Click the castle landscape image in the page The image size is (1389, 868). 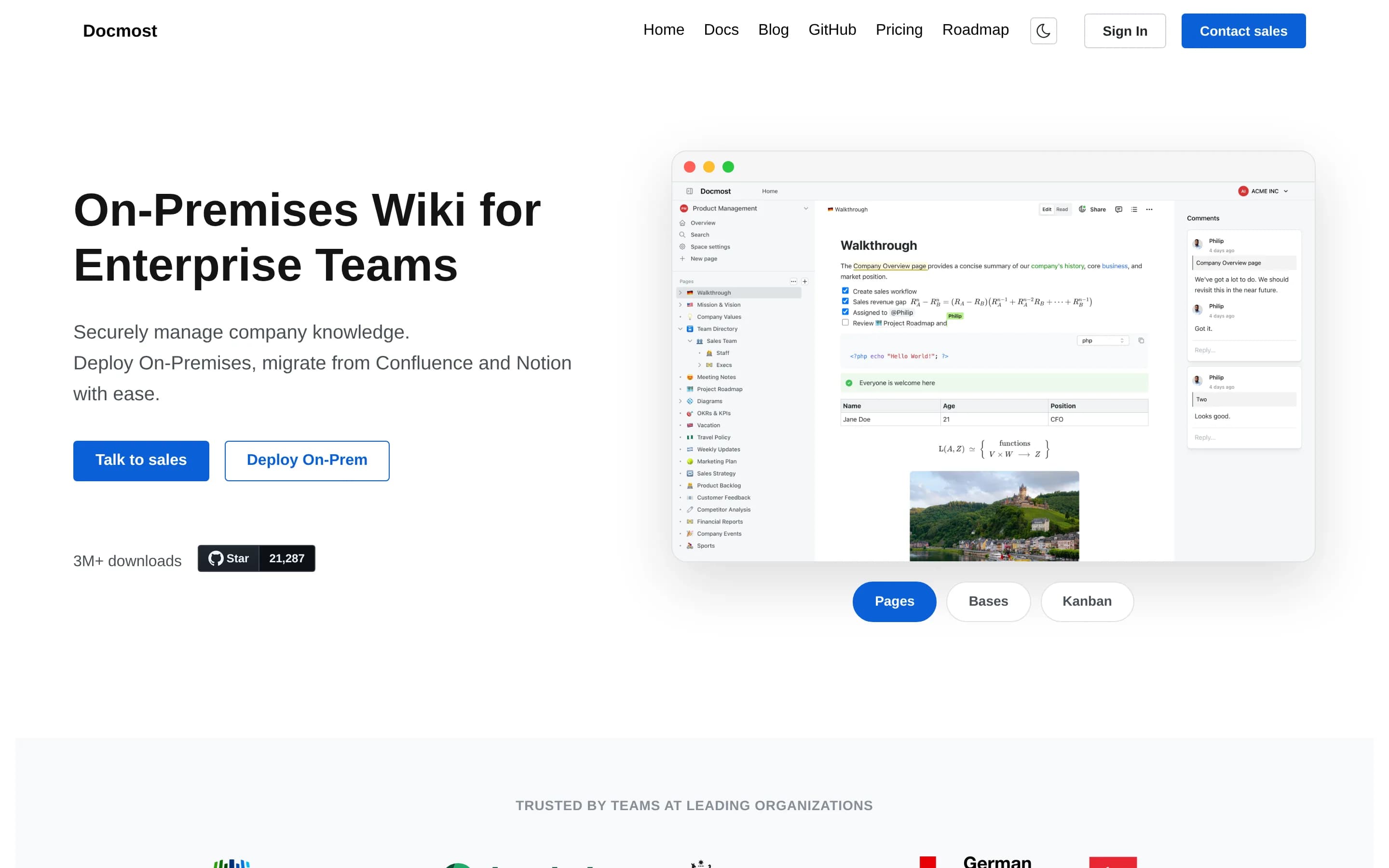coord(994,516)
